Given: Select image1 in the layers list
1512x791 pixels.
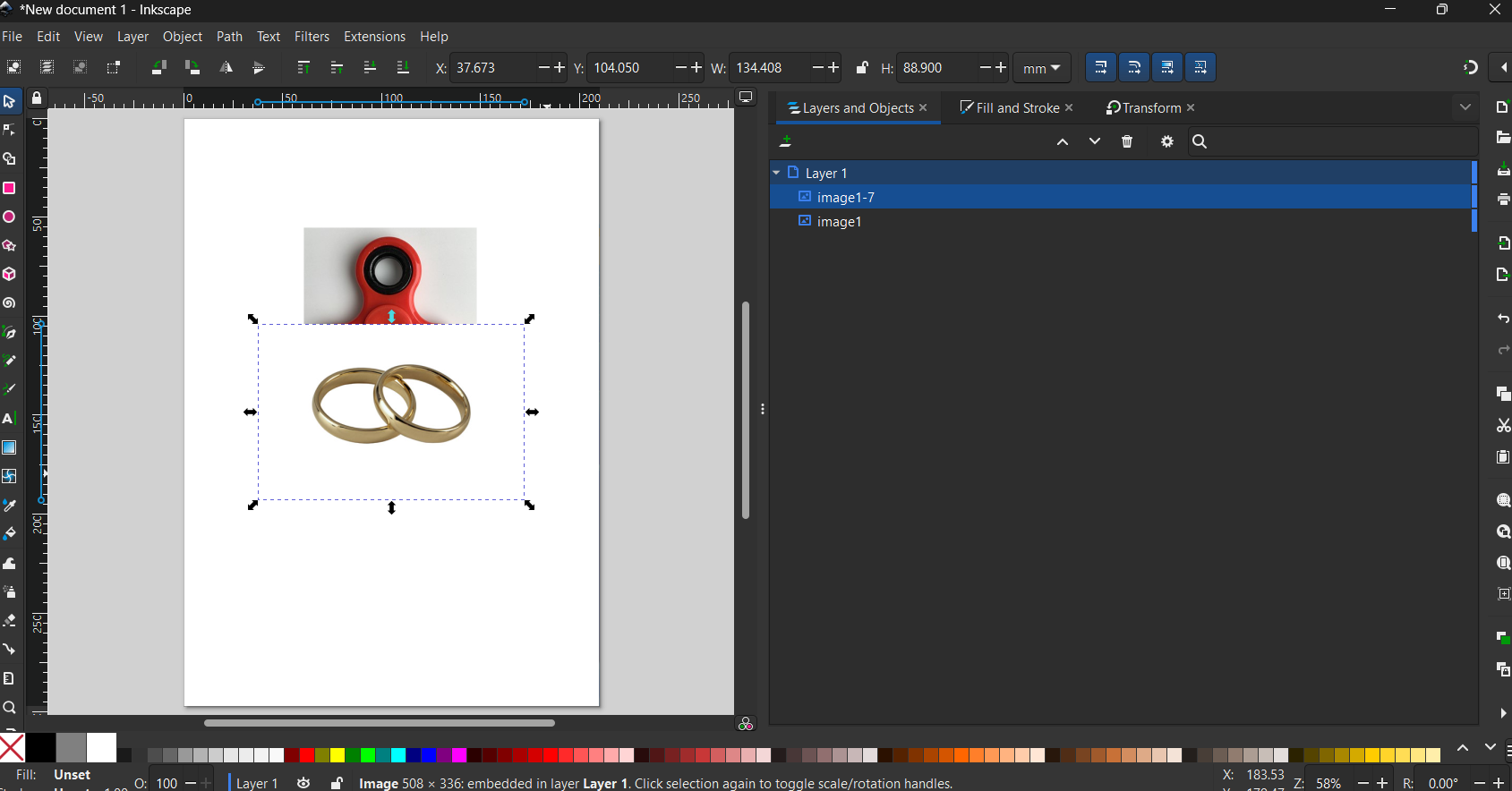Looking at the screenshot, I should pyautogui.click(x=839, y=222).
